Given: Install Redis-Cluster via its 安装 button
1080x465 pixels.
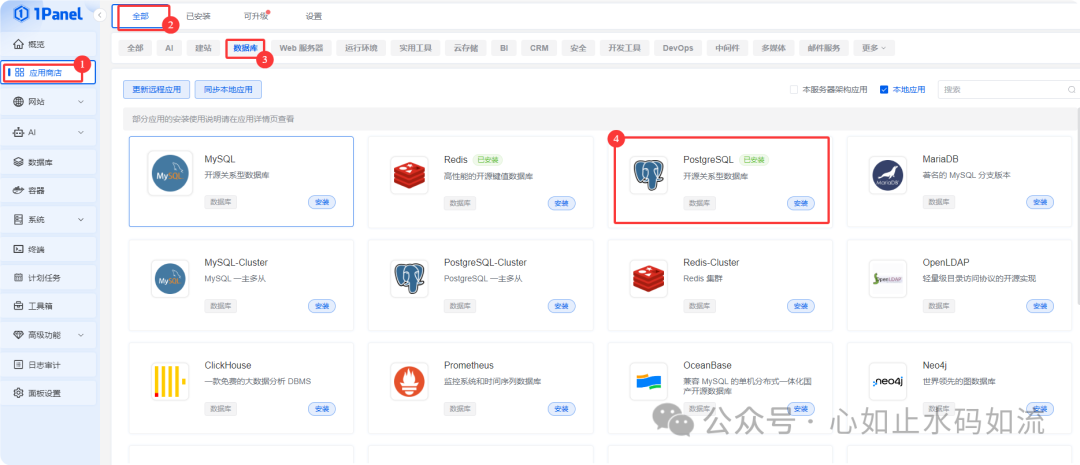Looking at the screenshot, I should [800, 306].
